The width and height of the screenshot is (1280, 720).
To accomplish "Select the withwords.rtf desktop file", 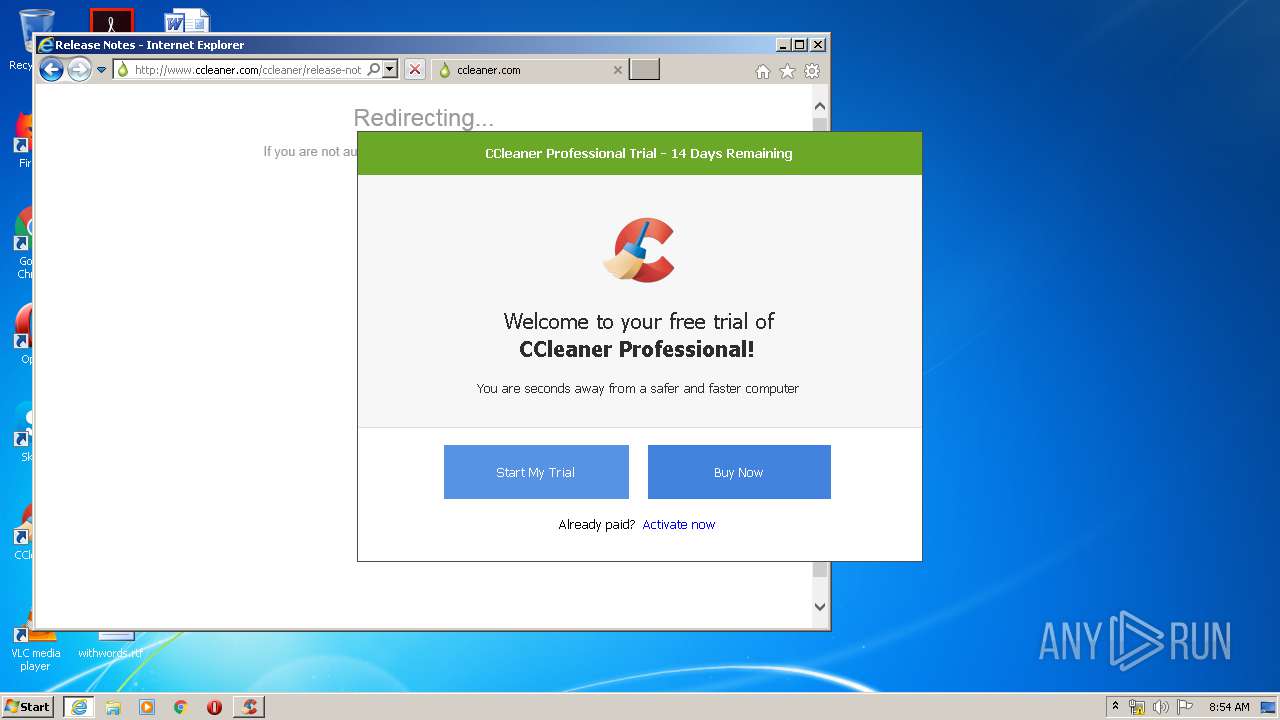I will pos(111,646).
